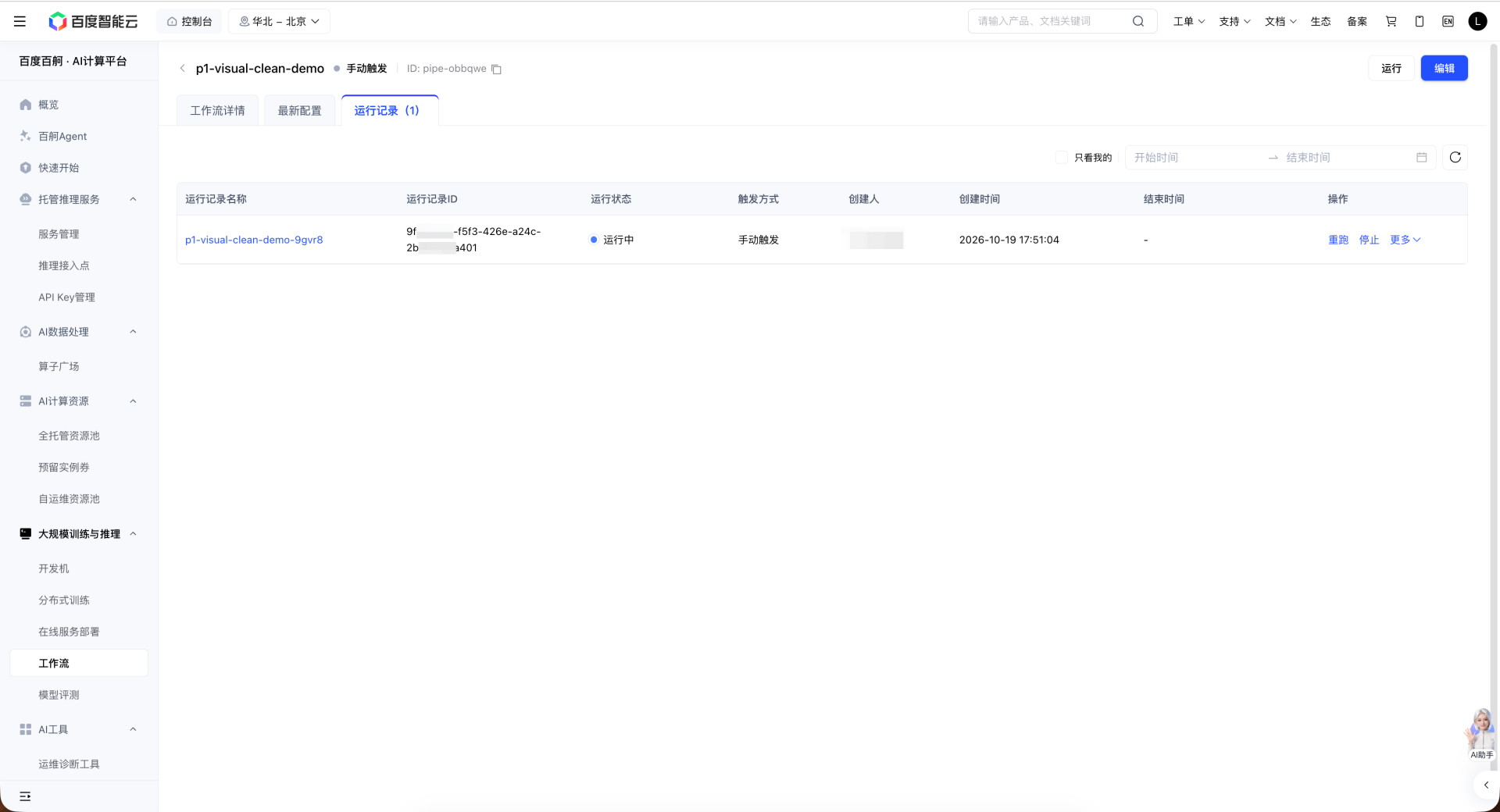Image resolution: width=1500 pixels, height=812 pixels.
Task: Click the Baidu AI Cloud logo
Action: [93, 21]
